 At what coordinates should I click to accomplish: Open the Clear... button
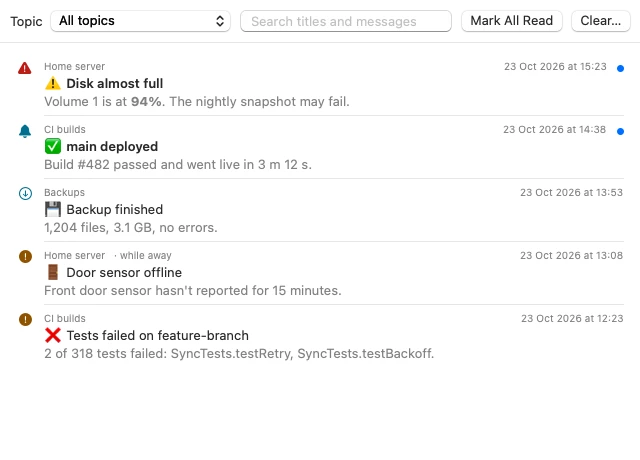600,21
